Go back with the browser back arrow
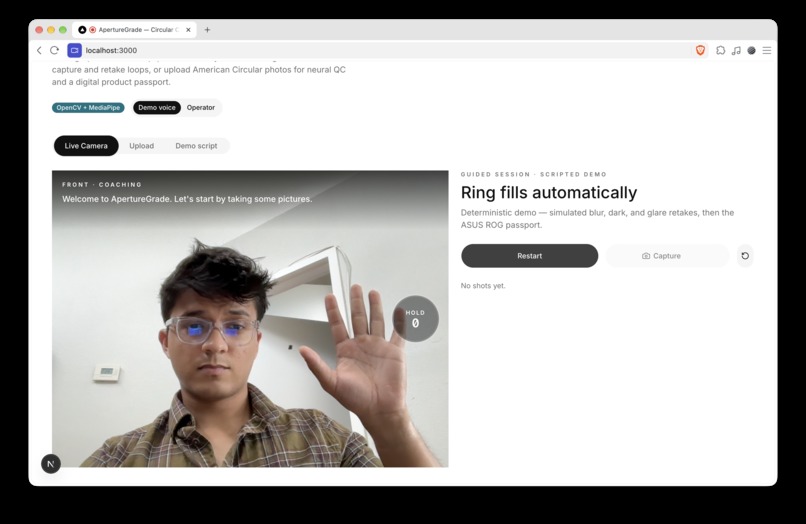Viewport: 806px width, 524px height. pyautogui.click(x=39, y=50)
